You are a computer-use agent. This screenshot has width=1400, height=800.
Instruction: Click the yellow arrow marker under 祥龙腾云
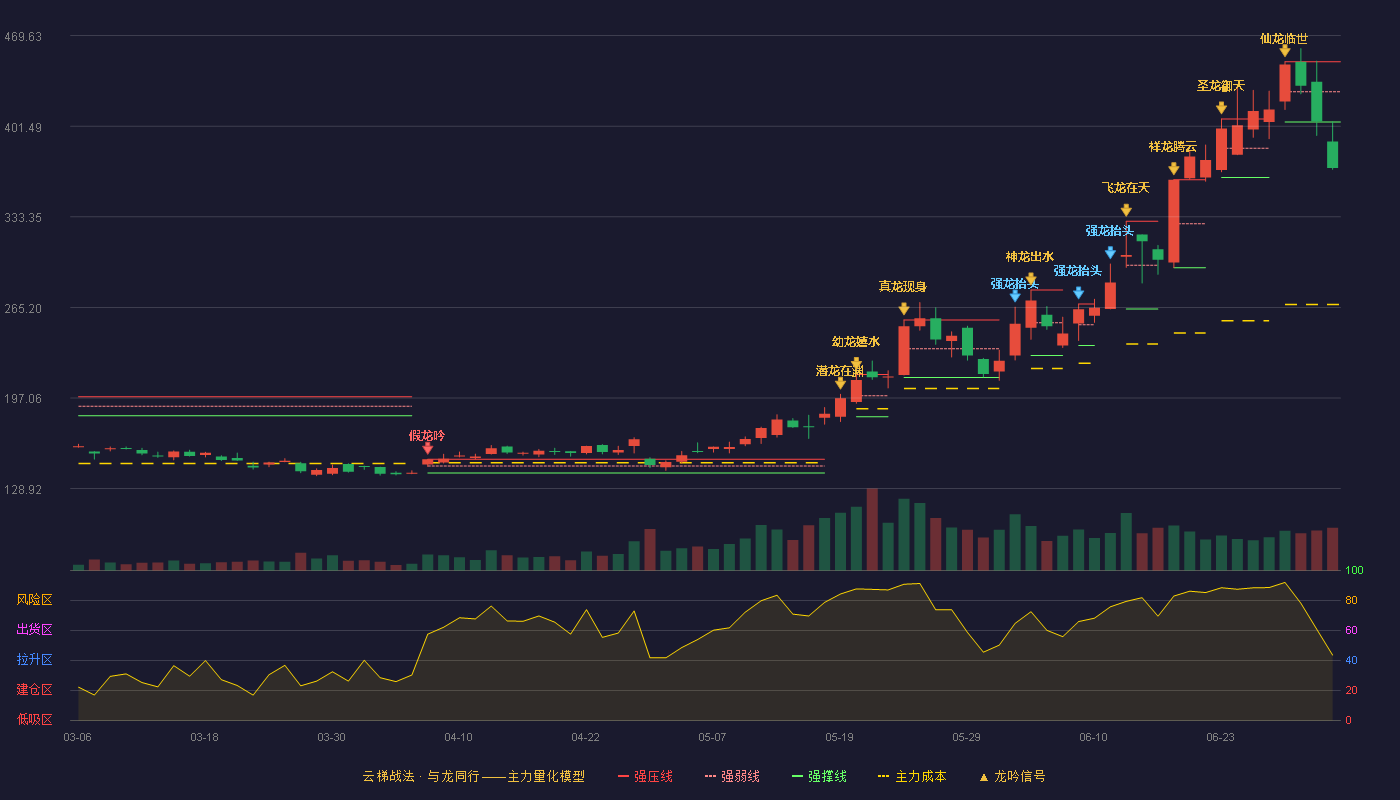1173,169
